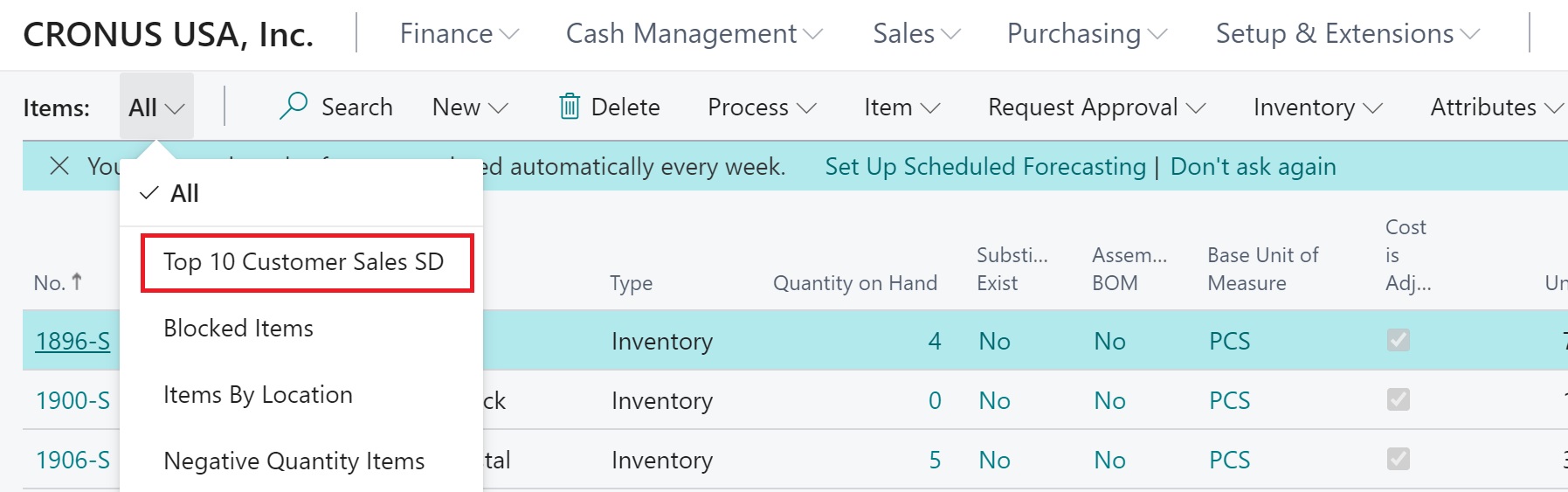Click the Quantity on Hand column header

pos(854,283)
